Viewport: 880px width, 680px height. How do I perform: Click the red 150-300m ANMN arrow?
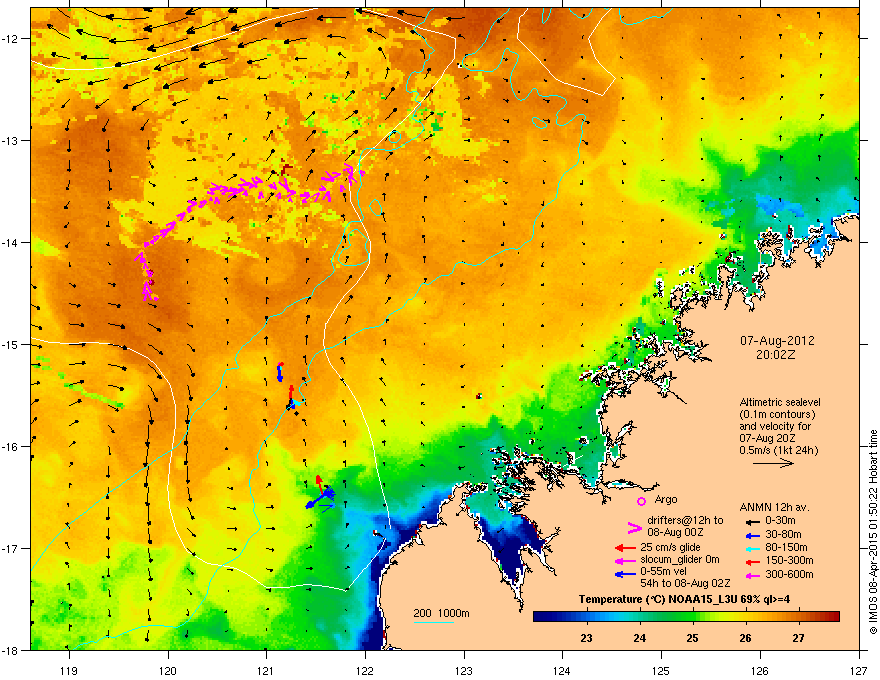coord(751,561)
